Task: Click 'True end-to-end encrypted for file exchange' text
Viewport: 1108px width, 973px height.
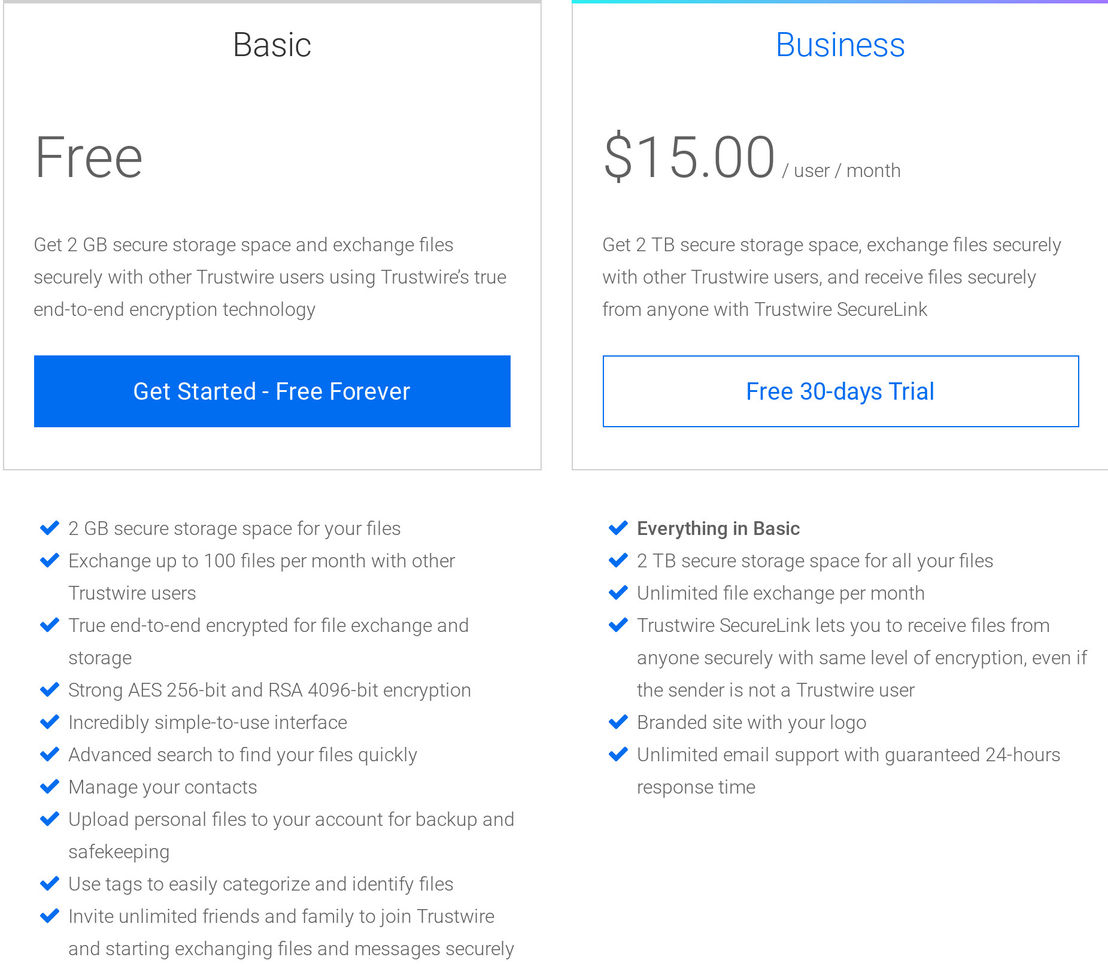Action: [269, 642]
